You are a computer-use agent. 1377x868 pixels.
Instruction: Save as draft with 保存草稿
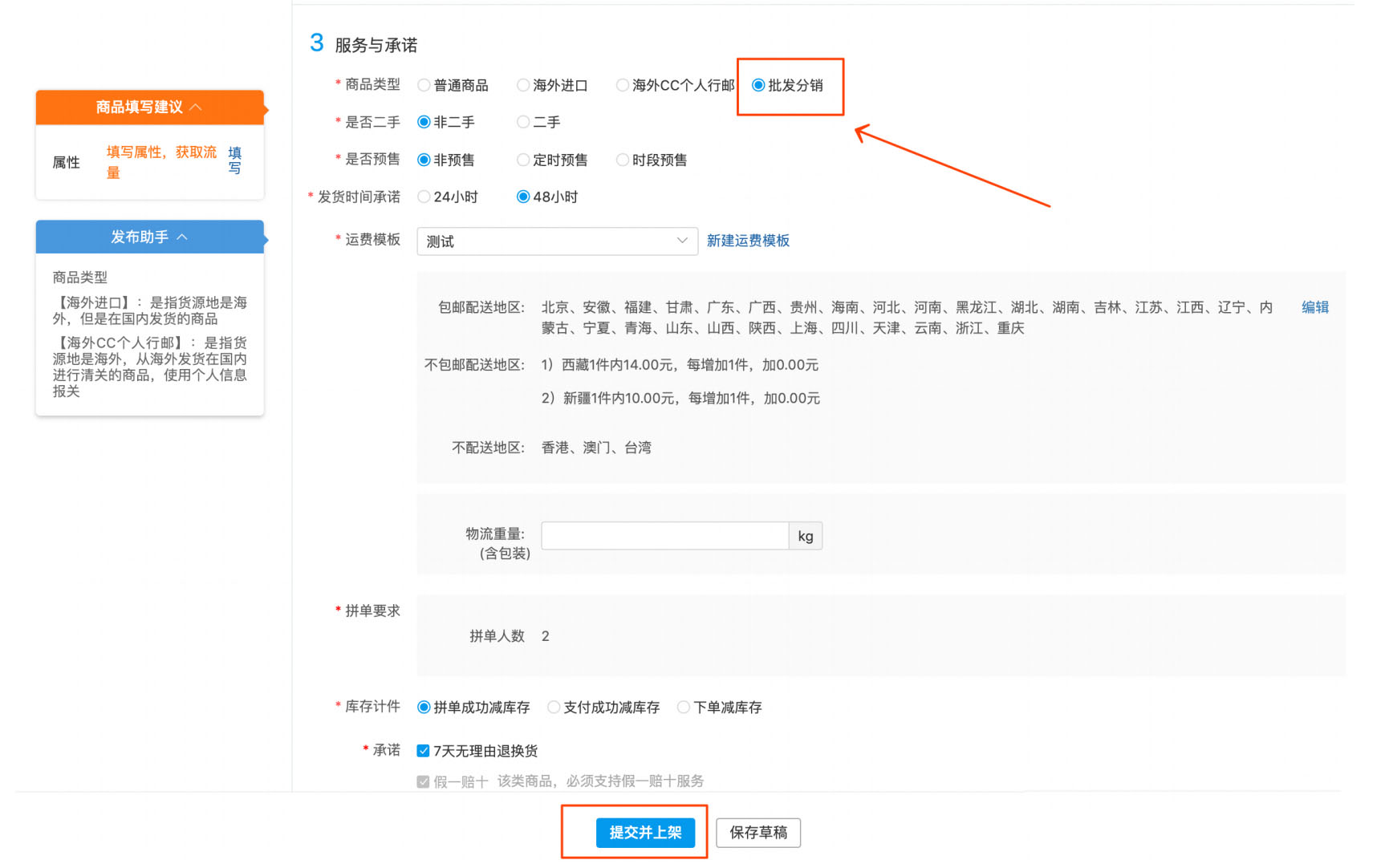click(758, 833)
